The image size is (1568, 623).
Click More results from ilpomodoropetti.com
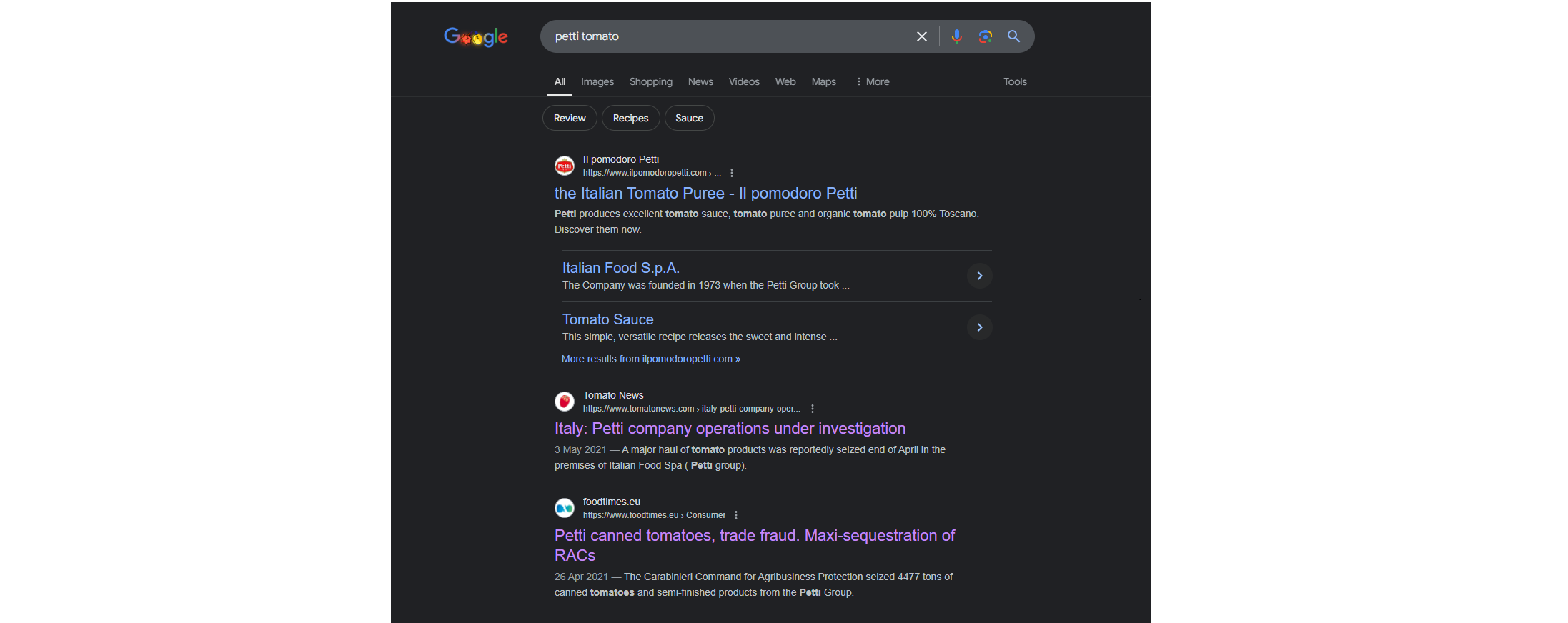click(x=651, y=359)
